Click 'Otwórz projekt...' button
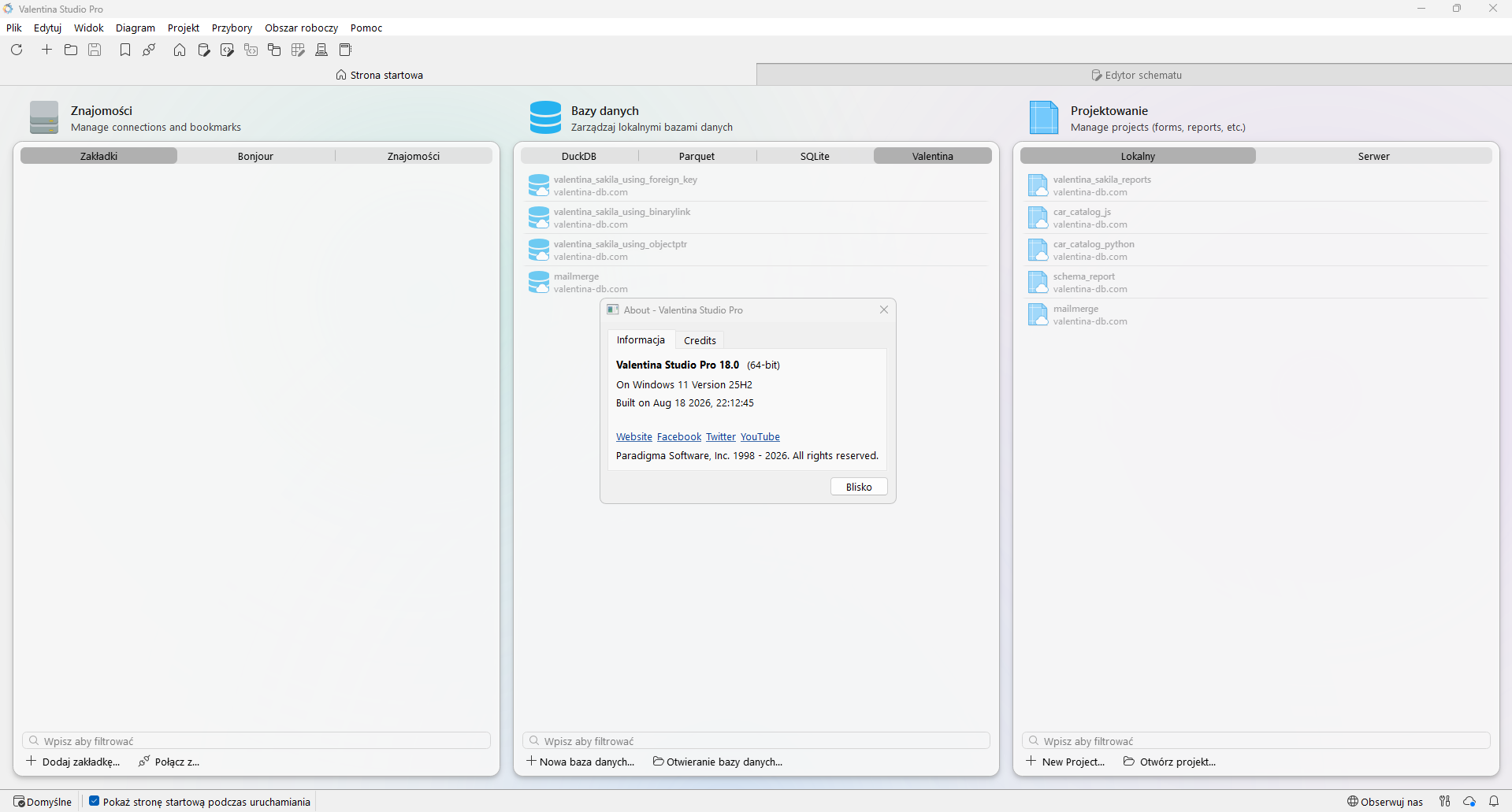Screen dimensions: 1512x812 (1170, 762)
